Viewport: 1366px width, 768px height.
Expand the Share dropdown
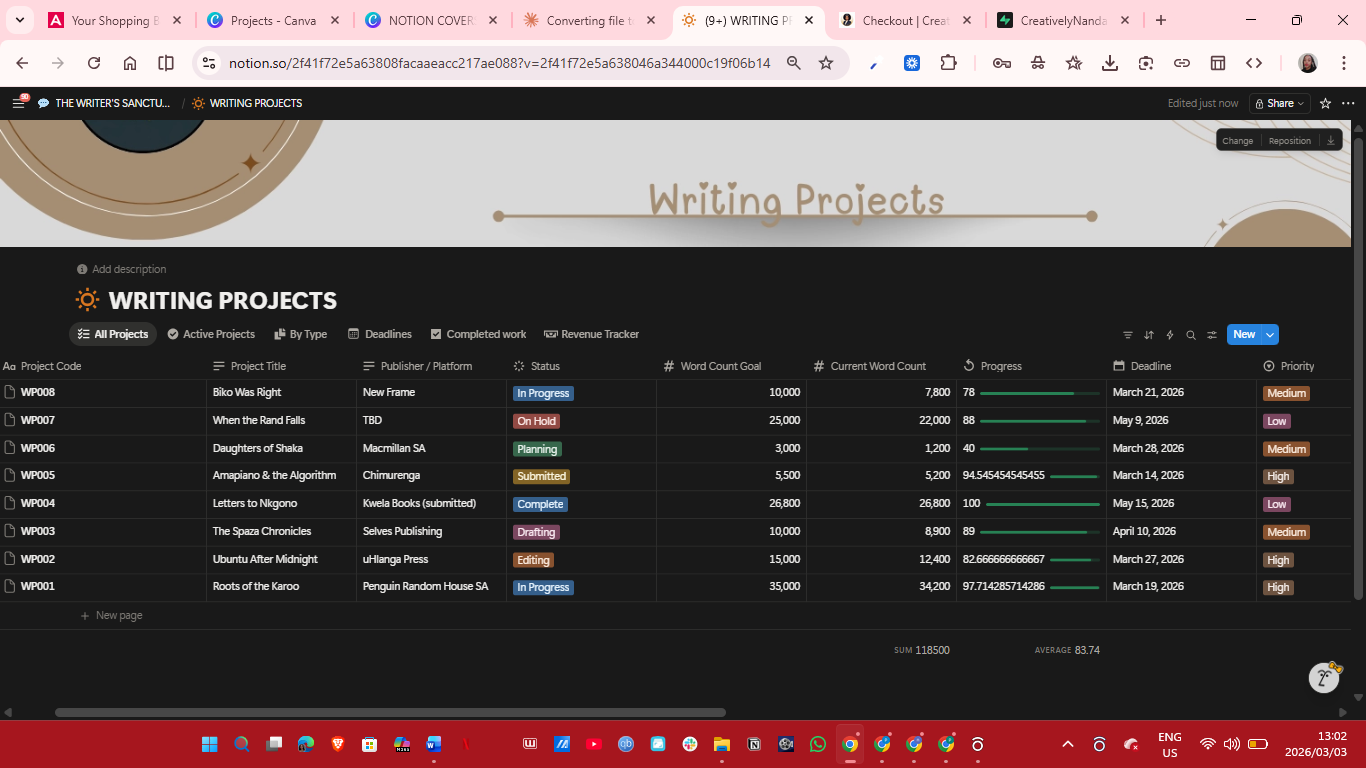coord(1281,103)
